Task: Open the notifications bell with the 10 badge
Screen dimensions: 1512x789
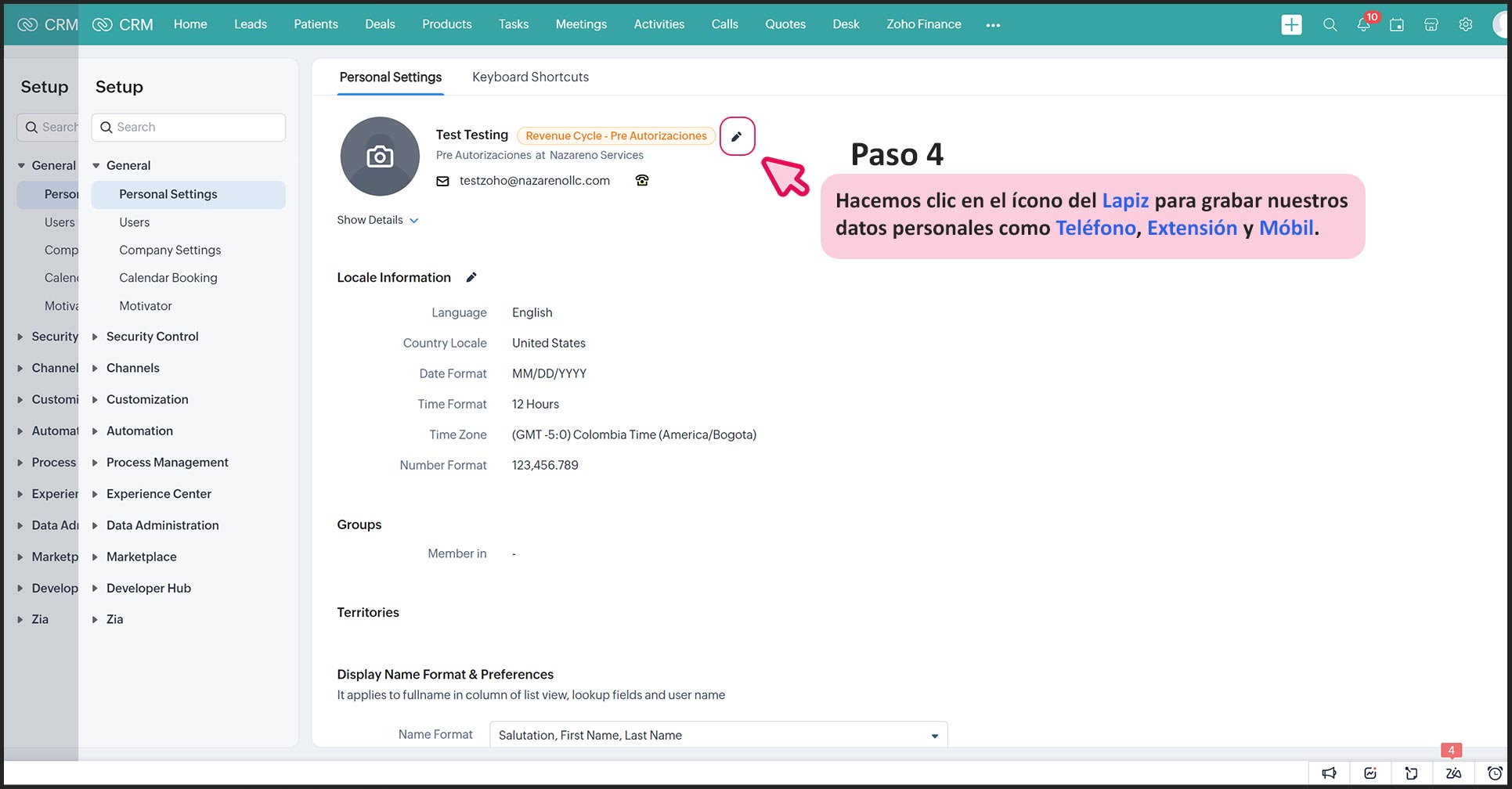Action: (x=1363, y=25)
